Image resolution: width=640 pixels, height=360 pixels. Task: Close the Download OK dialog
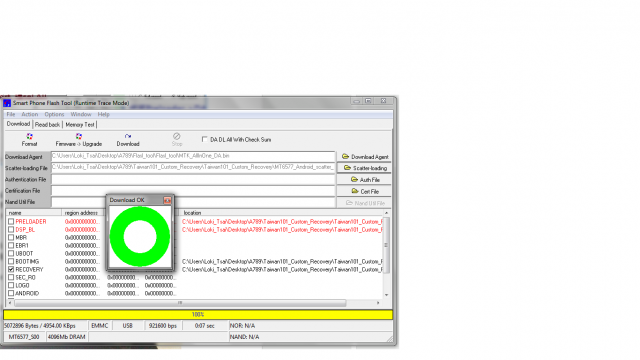[x=167, y=200]
